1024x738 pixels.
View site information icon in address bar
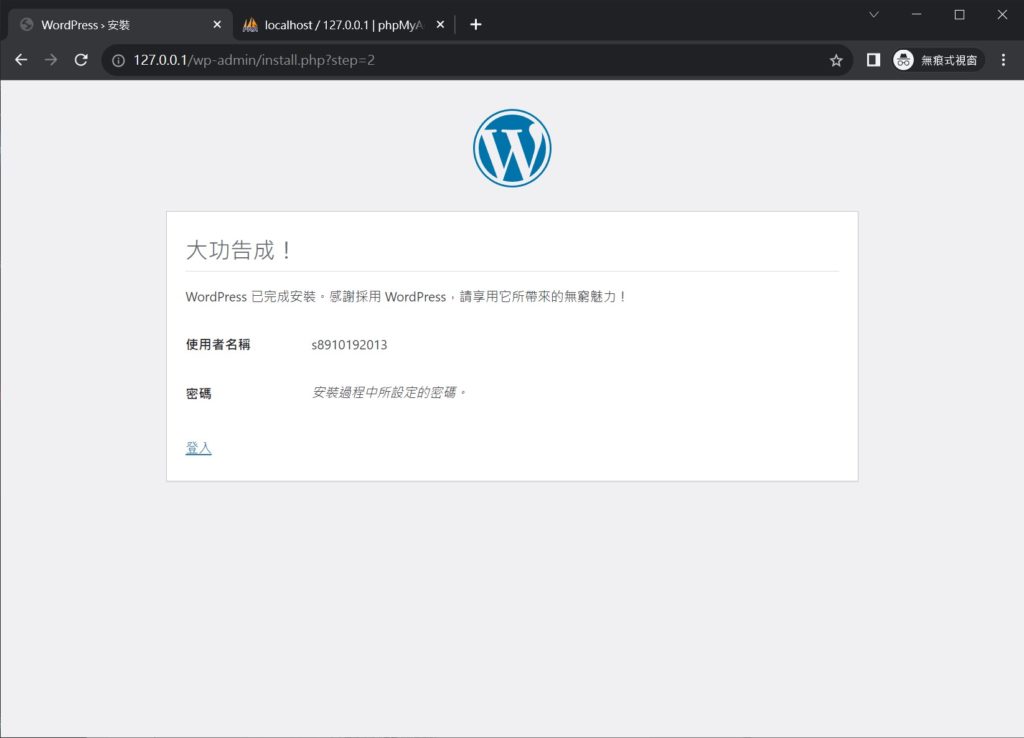(x=118, y=61)
